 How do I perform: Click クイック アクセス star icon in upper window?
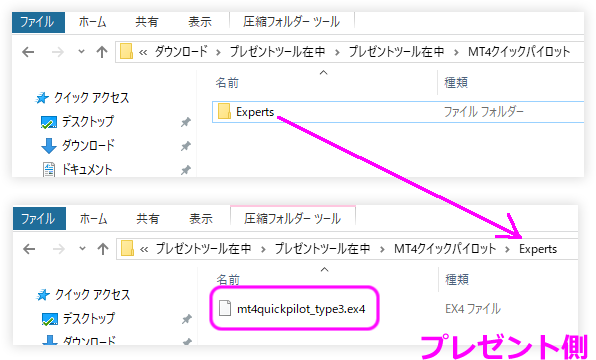pos(42,98)
